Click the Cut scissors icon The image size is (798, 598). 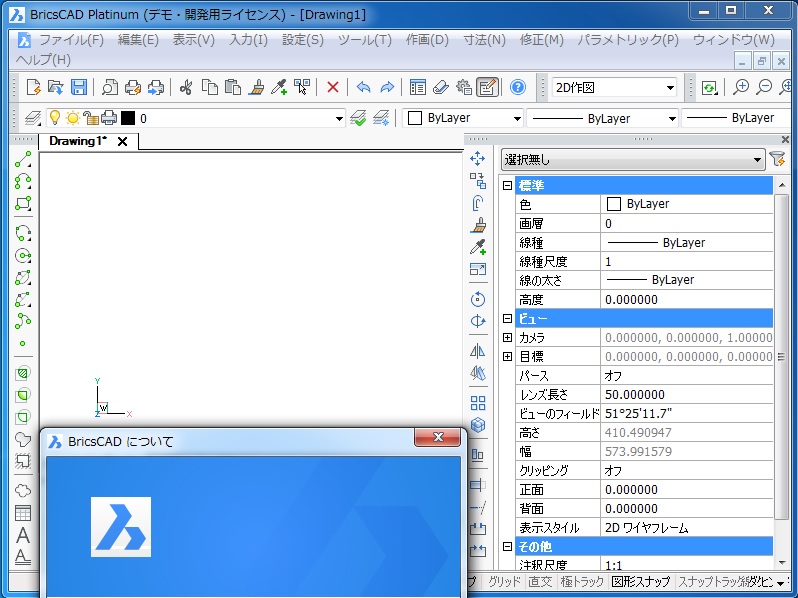click(186, 87)
